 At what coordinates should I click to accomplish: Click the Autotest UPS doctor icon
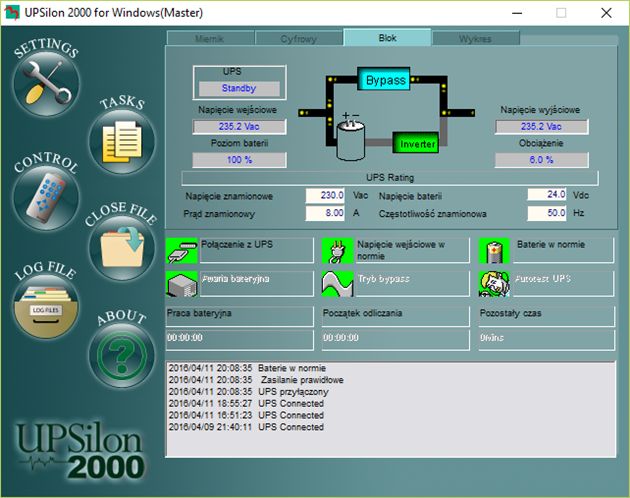494,284
